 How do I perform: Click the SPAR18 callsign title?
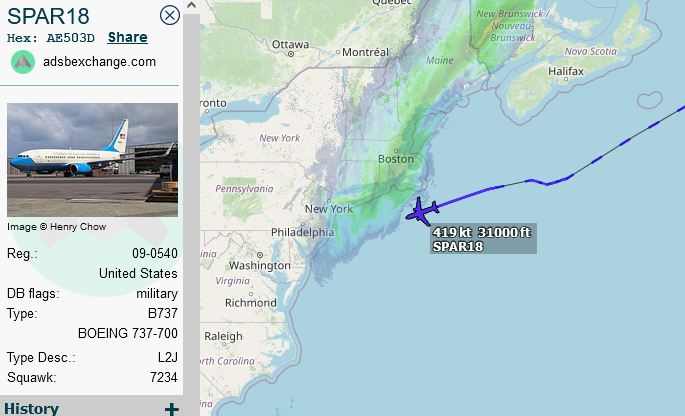click(48, 16)
